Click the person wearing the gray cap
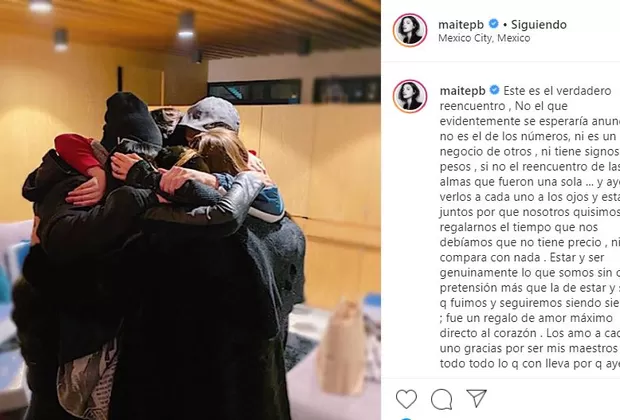The height and width of the screenshot is (420, 620). 210,121
